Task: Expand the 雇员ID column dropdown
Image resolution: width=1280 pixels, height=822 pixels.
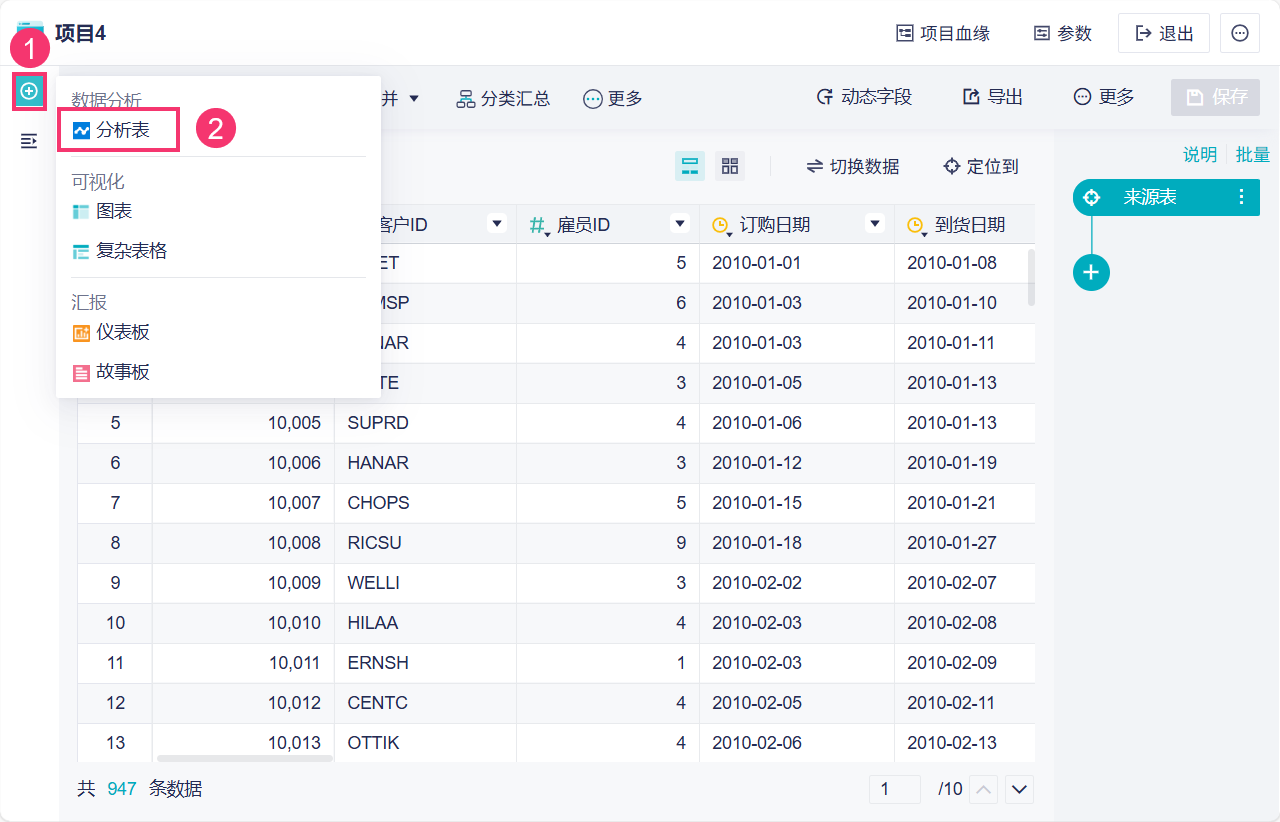Action: tap(680, 224)
